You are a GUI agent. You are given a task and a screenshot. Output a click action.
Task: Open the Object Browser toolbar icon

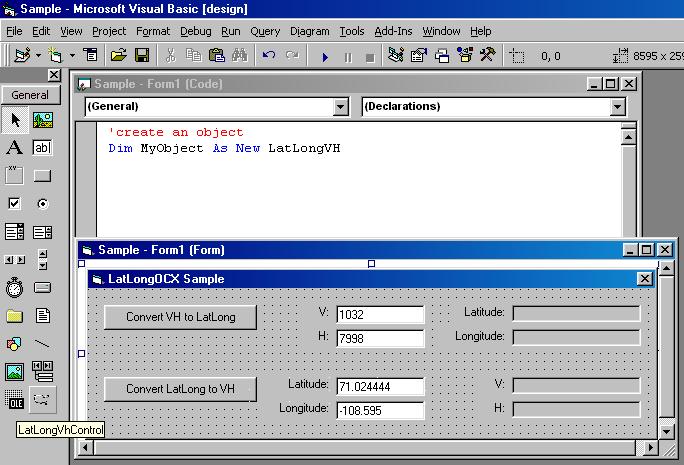tap(465, 55)
